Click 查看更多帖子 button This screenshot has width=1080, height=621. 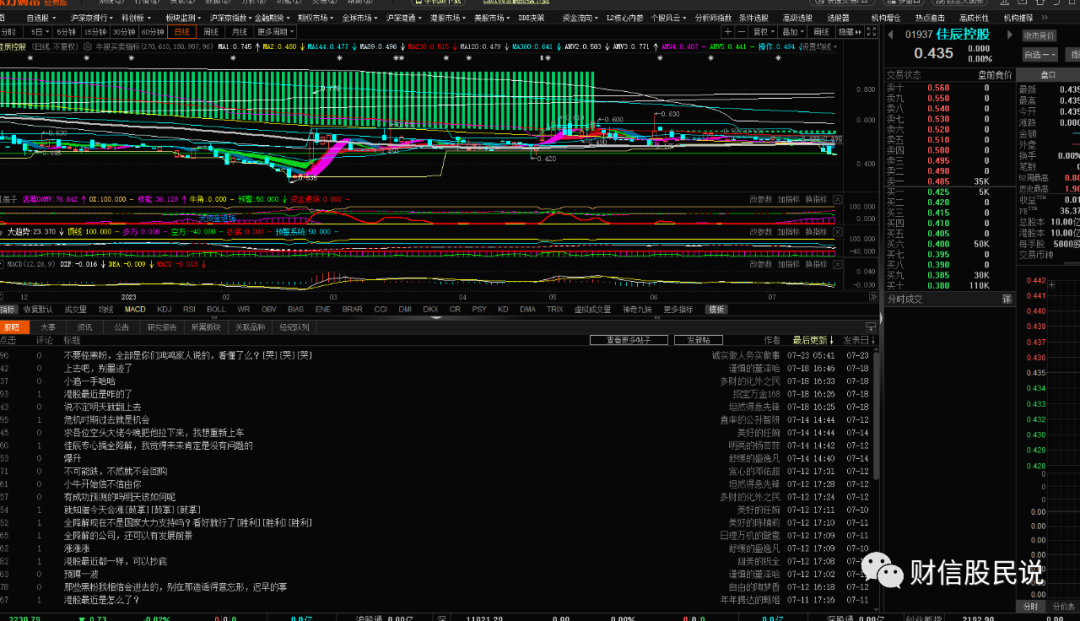pyautogui.click(x=629, y=340)
